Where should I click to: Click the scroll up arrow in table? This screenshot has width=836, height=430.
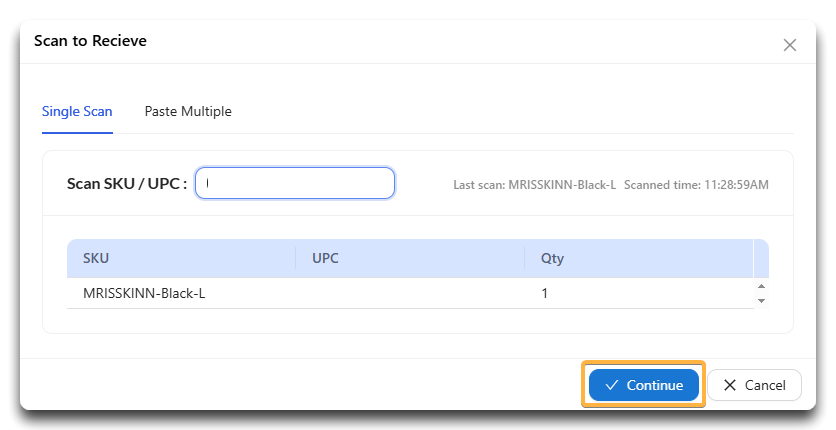click(761, 286)
